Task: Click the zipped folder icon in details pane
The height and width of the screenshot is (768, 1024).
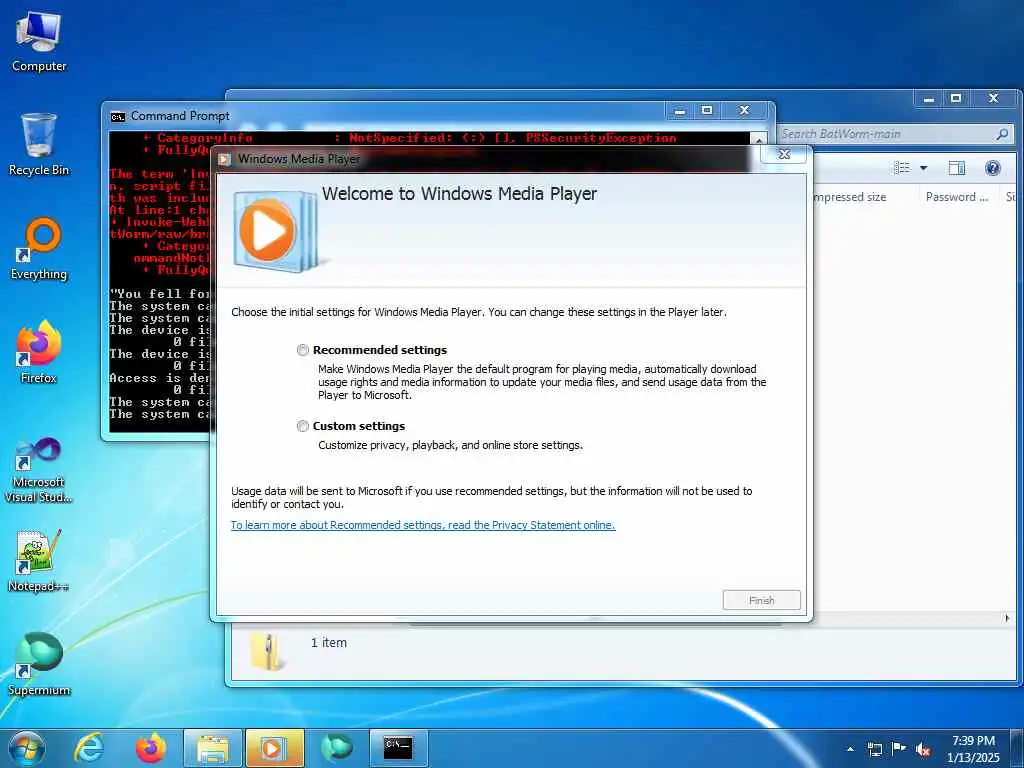Action: coord(268,651)
